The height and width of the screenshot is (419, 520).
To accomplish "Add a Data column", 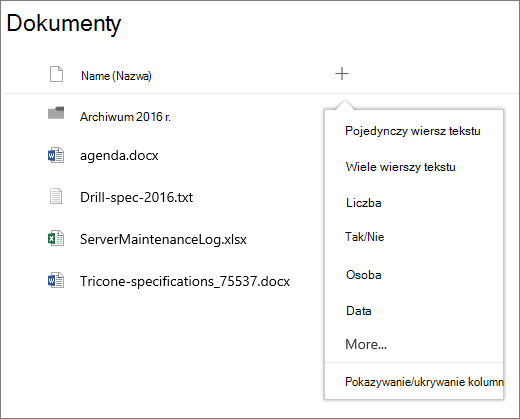I will 359,311.
